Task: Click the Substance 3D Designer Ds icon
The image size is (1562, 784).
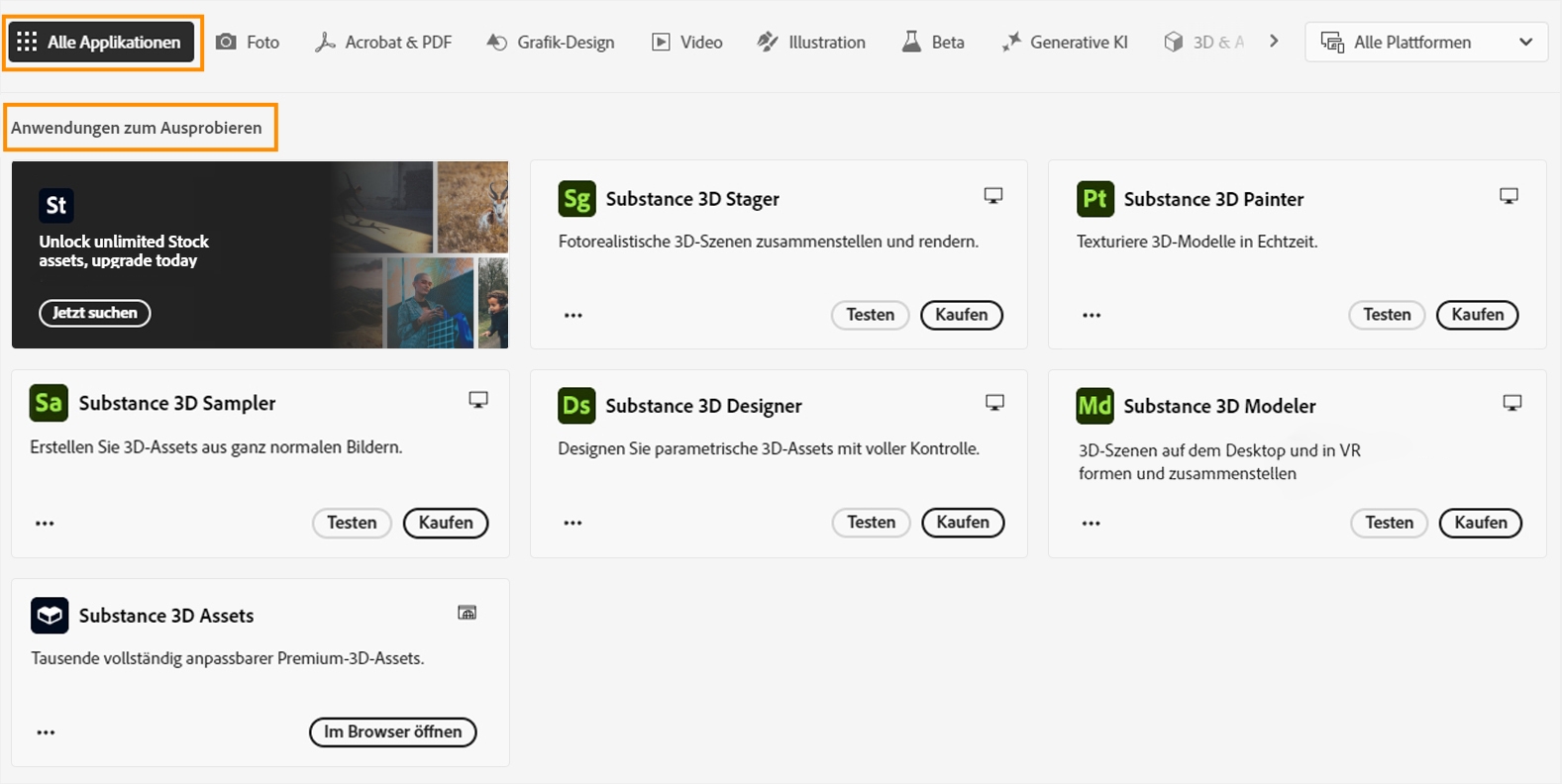Action: coord(576,406)
